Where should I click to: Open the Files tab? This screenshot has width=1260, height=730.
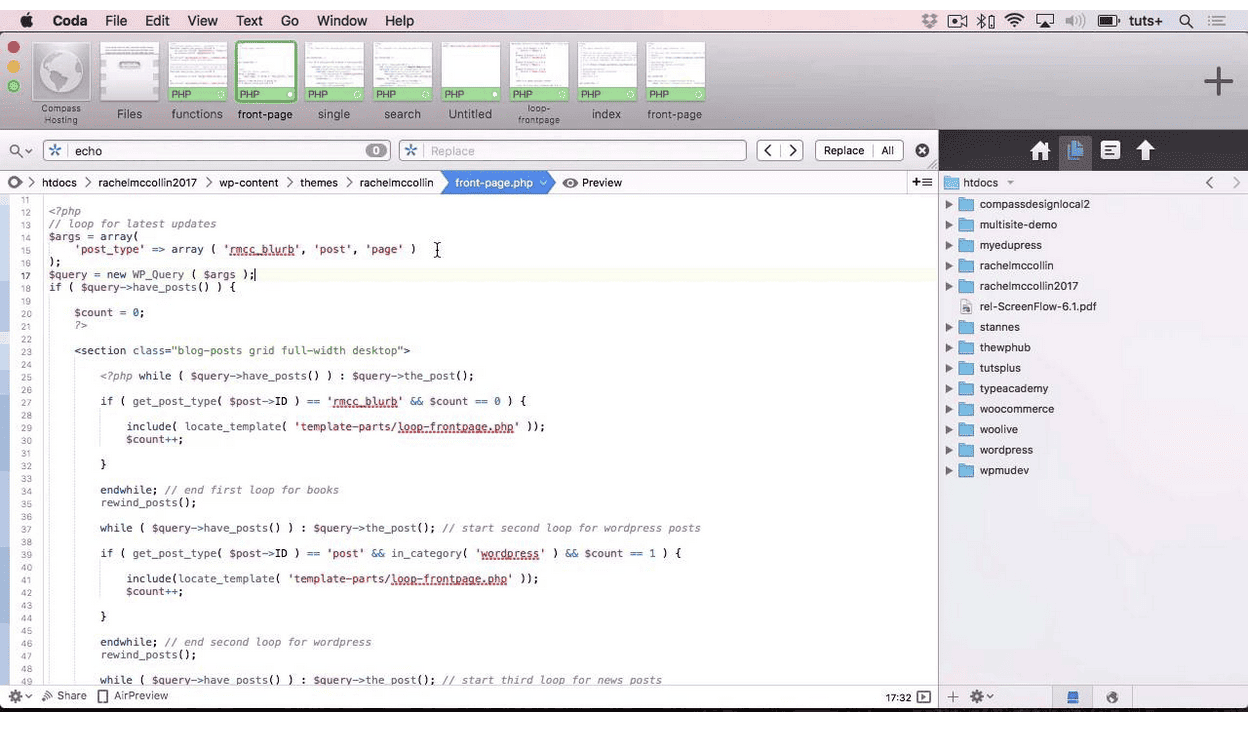[129, 83]
